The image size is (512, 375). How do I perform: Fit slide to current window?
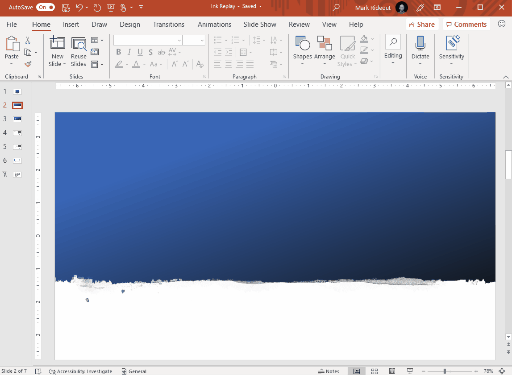point(502,371)
